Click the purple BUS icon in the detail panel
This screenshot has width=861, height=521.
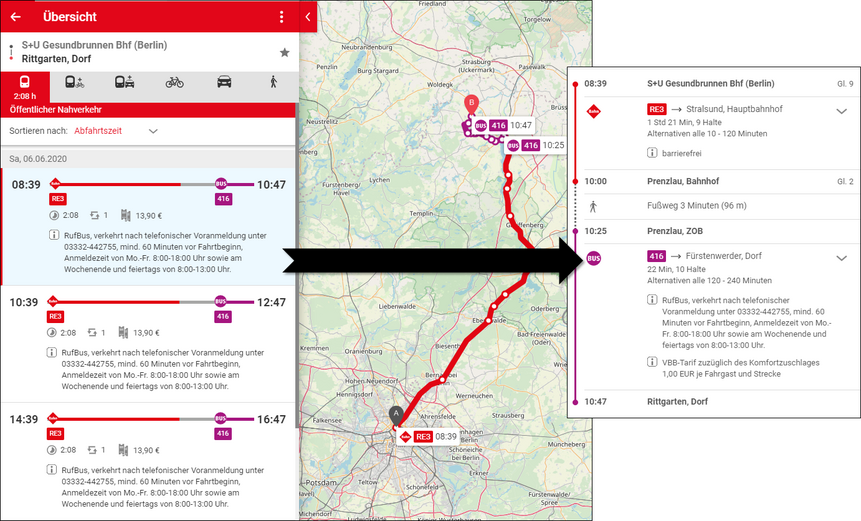click(594, 258)
